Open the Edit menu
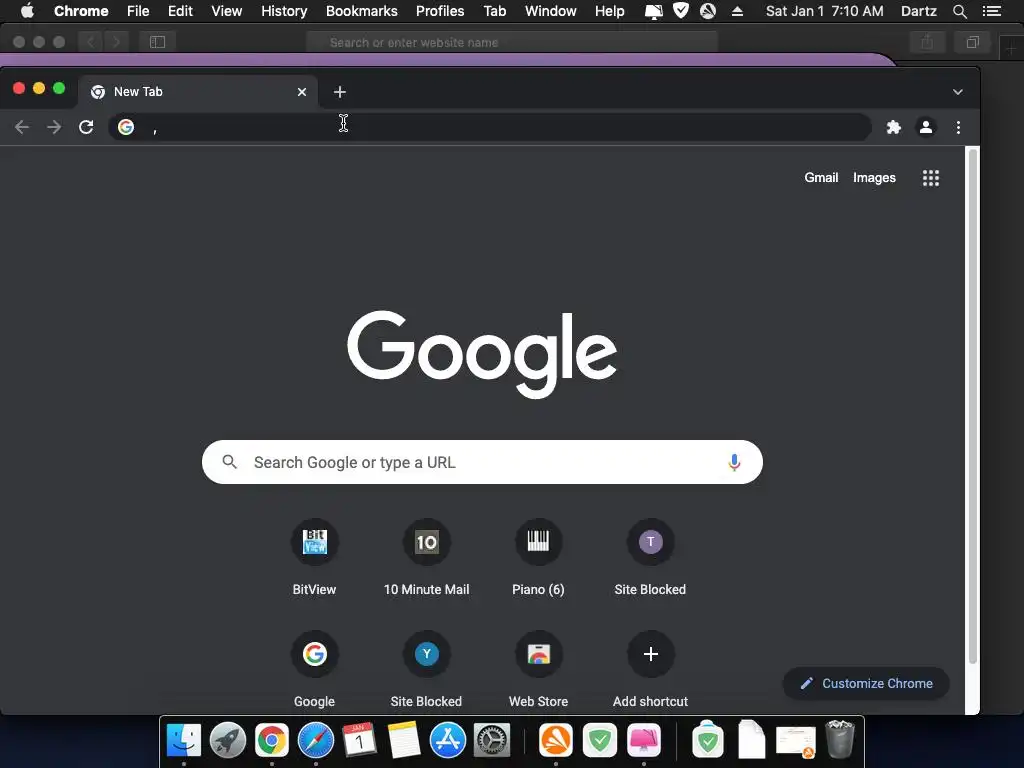Screen dimensions: 1024x768 point(180,11)
